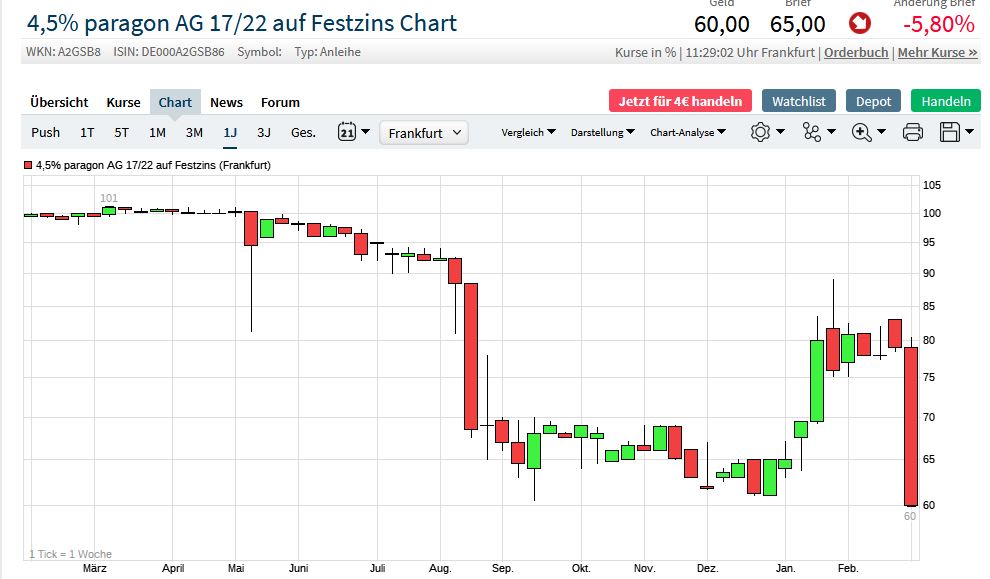This screenshot has width=990, height=579.
Task: Click the Depot button
Action: click(x=873, y=101)
